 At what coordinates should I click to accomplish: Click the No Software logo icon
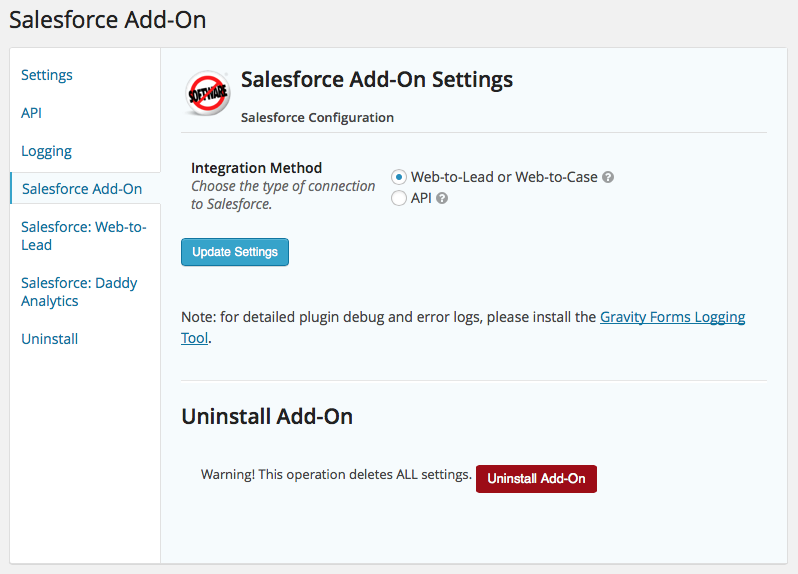(208, 93)
